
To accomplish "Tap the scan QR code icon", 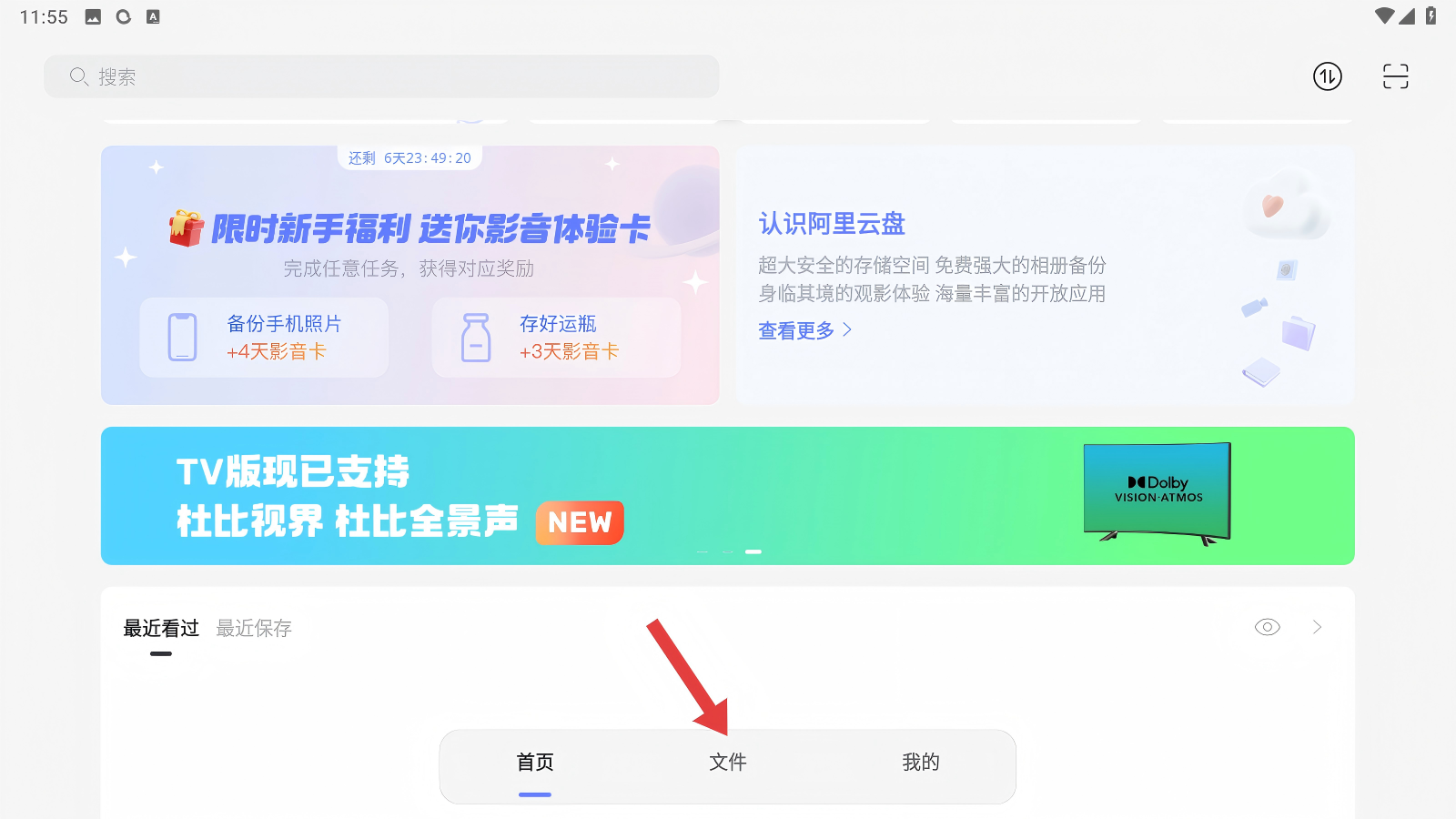I will coord(1395,76).
